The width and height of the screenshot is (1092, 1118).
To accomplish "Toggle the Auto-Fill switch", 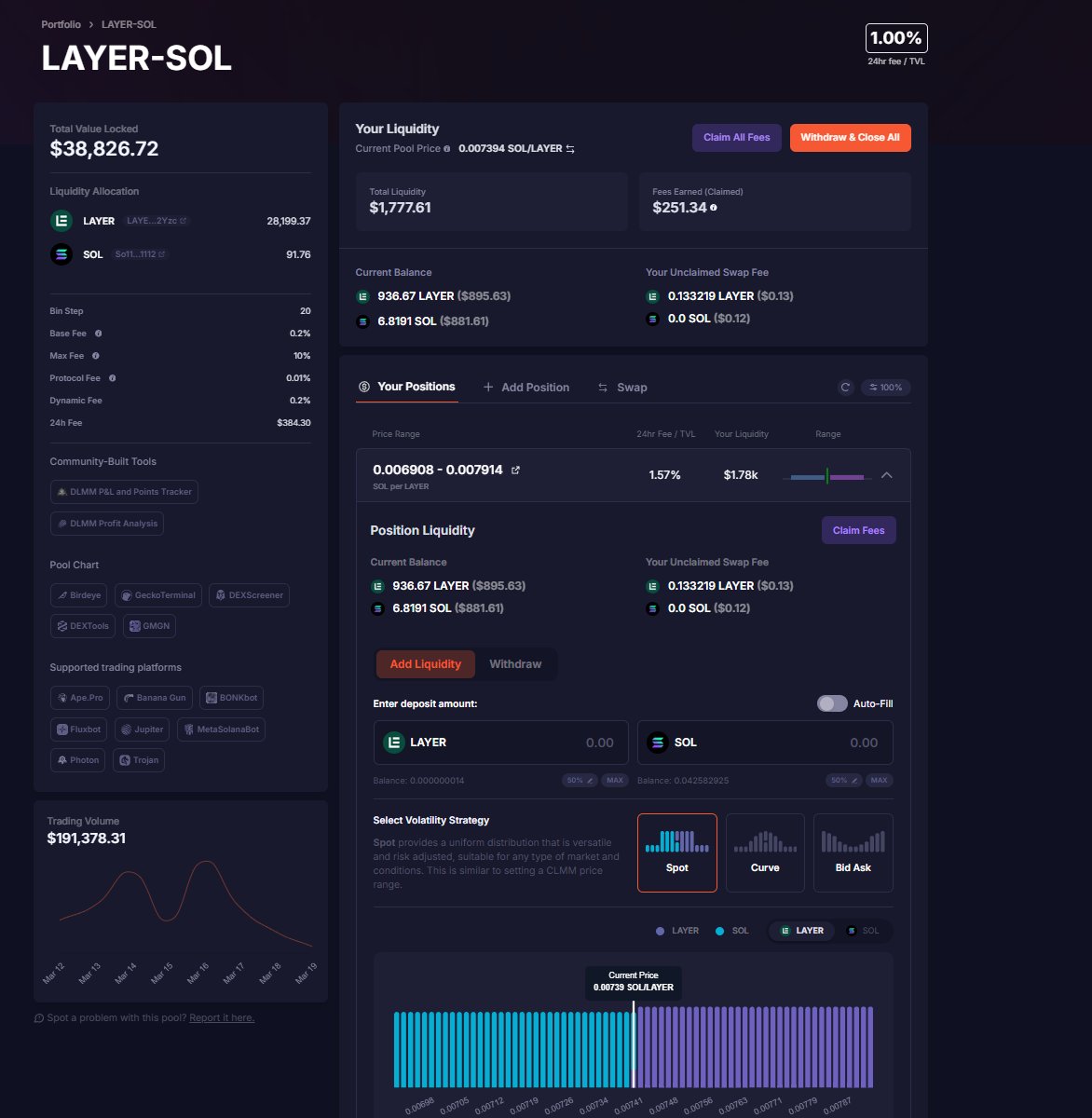I will [x=832, y=703].
